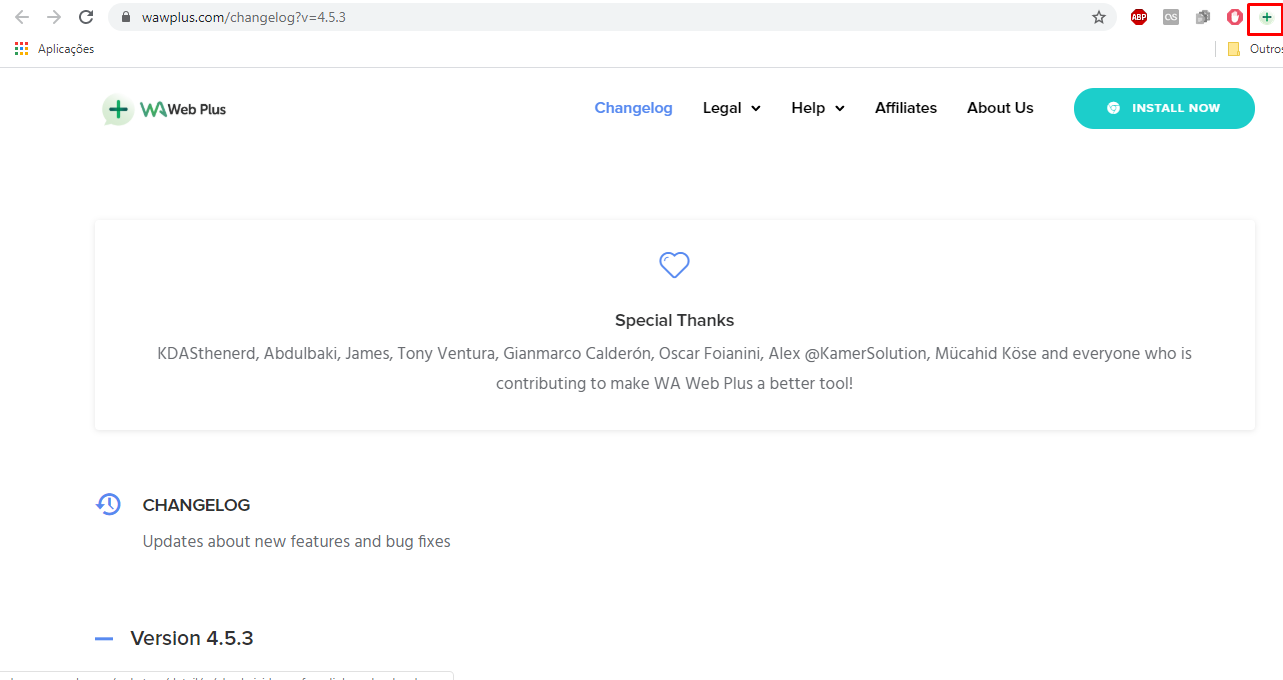Click the line 'contributing to make WA Web Plus a better tool!'
Viewport: 1283px width, 680px height.
click(x=675, y=383)
